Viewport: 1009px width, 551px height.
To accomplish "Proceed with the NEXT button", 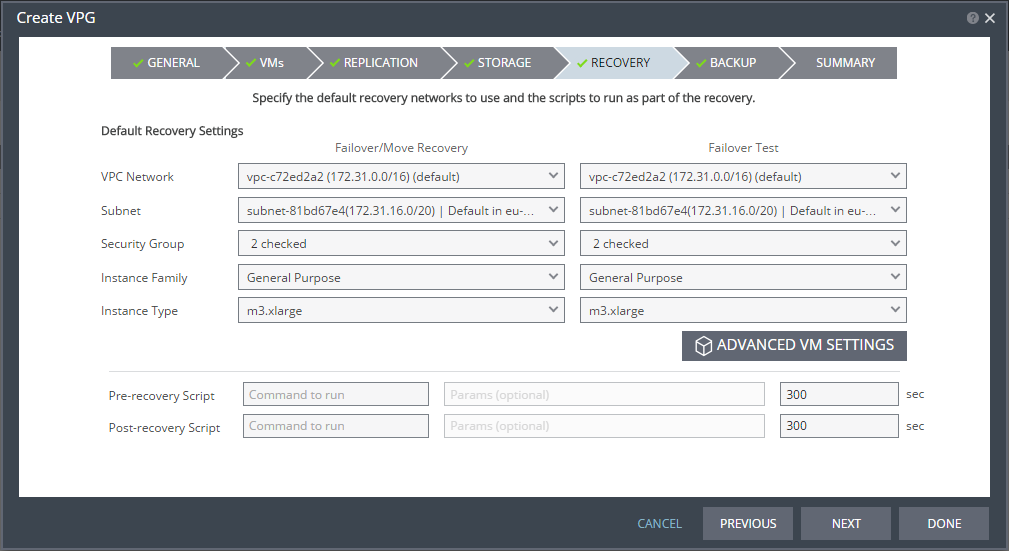I will (846, 524).
